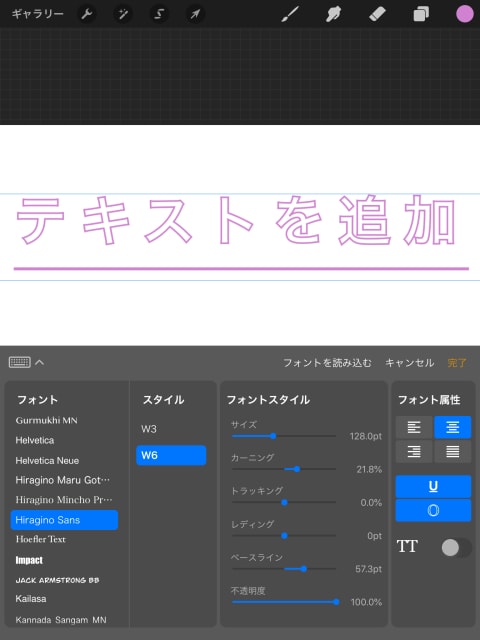This screenshot has width=480, height=640.
Task: Select the Eraser tool
Action: tap(377, 15)
